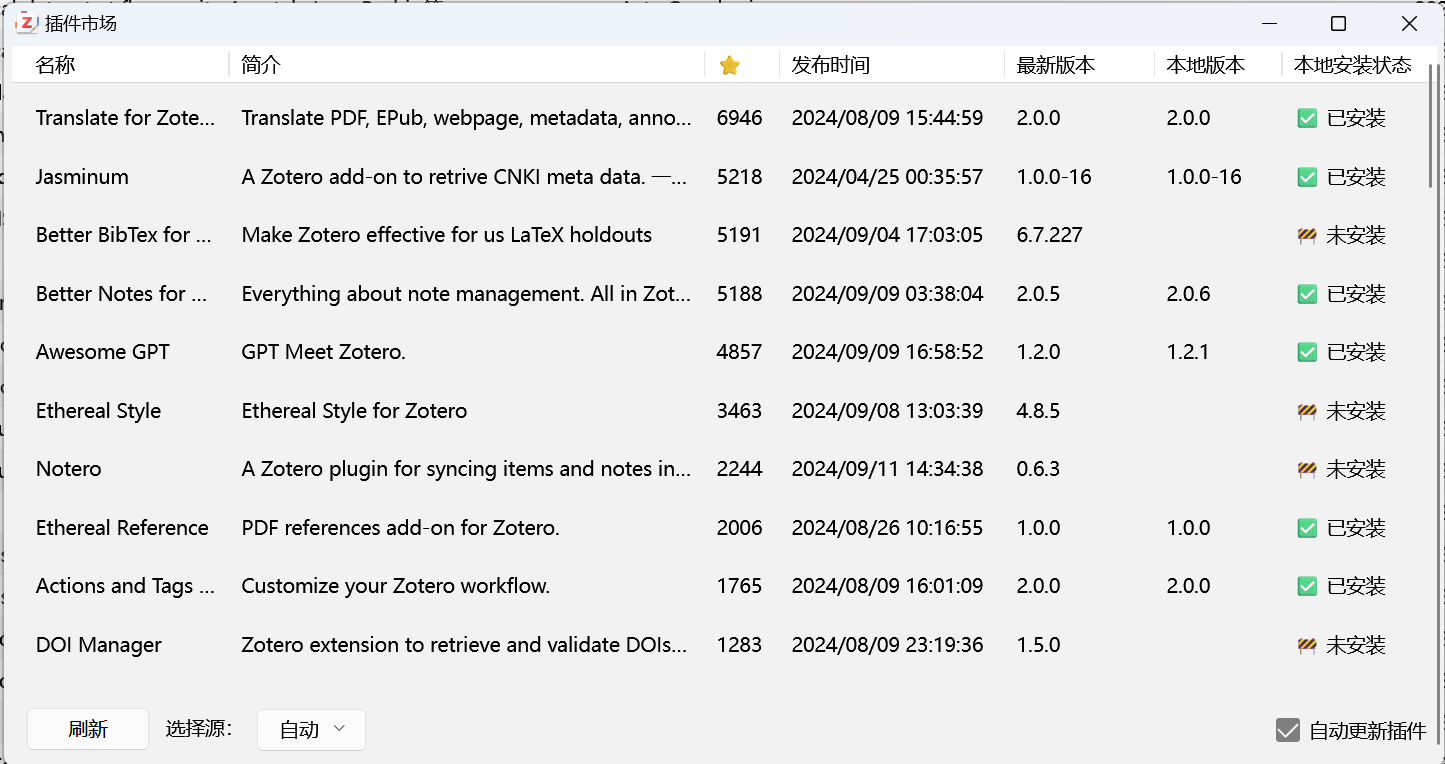This screenshot has height=764, width=1445.
Task: Select the Ethereal Reference plugin row
Action: click(122, 528)
